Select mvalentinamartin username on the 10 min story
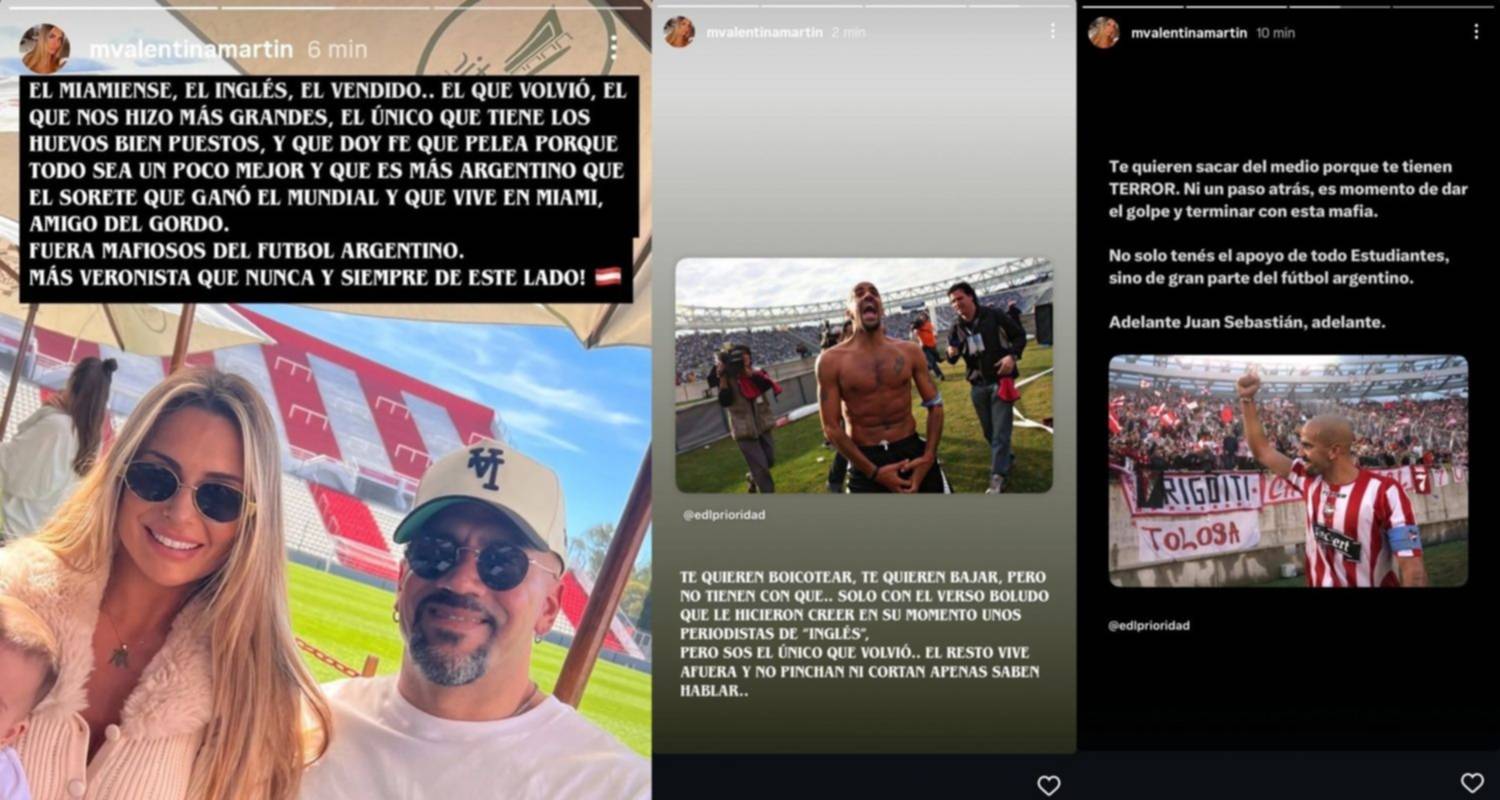 (1189, 33)
